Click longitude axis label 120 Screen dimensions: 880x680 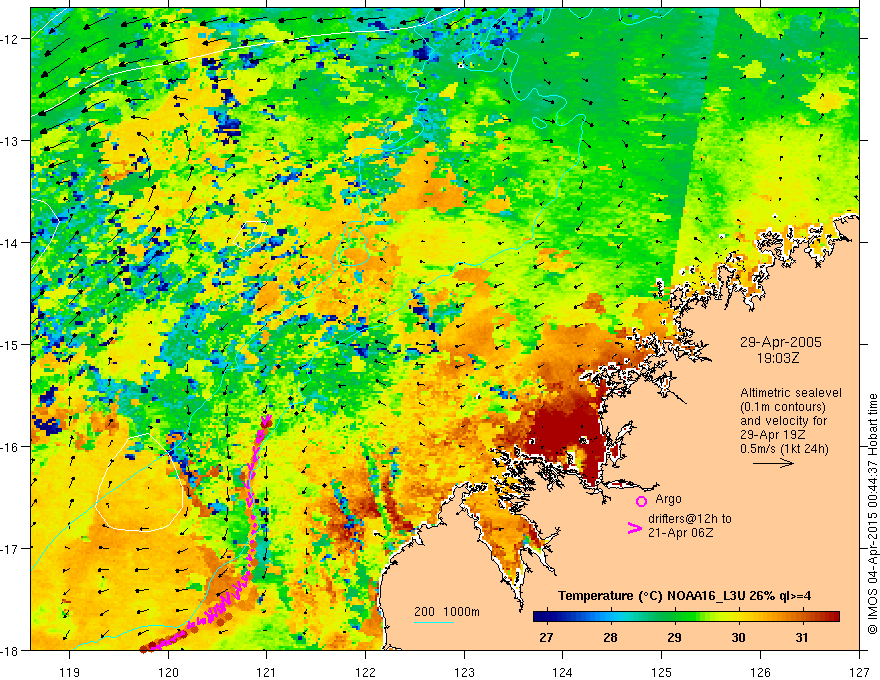coord(168,672)
